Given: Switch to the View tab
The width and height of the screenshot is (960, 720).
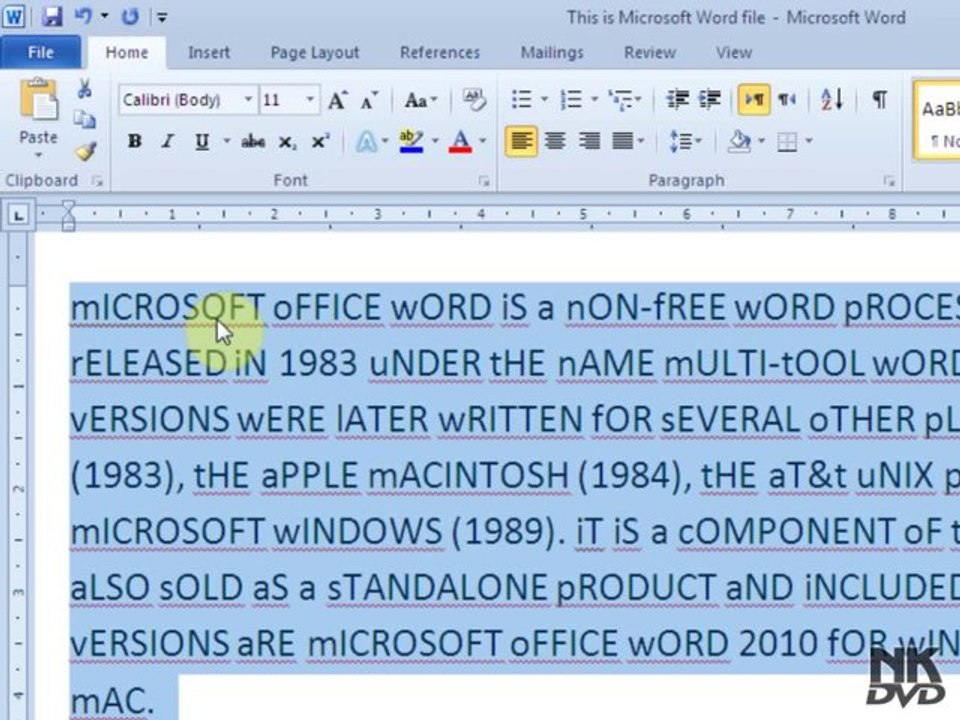Looking at the screenshot, I should [733, 53].
